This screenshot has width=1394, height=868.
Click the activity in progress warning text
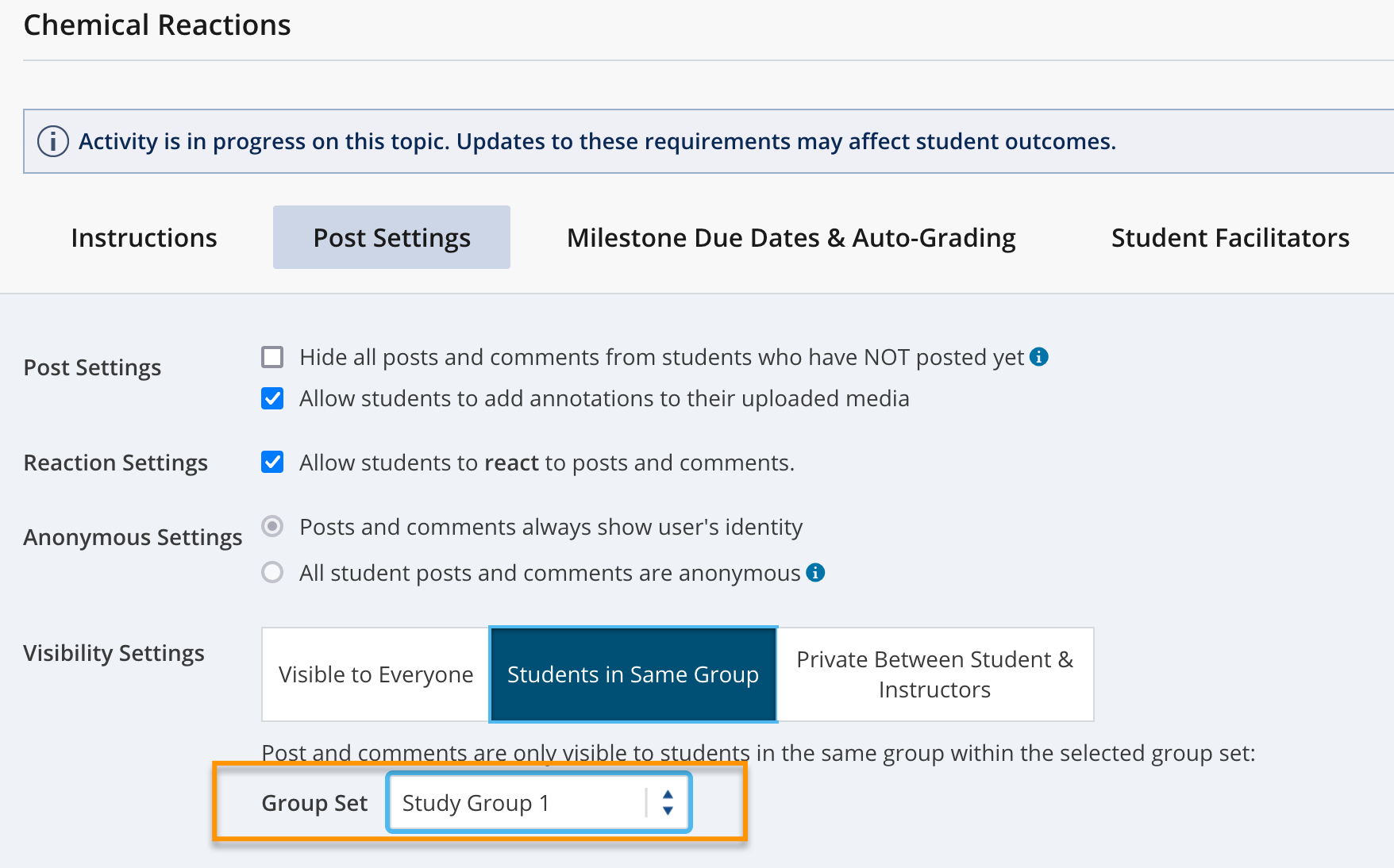[597, 141]
